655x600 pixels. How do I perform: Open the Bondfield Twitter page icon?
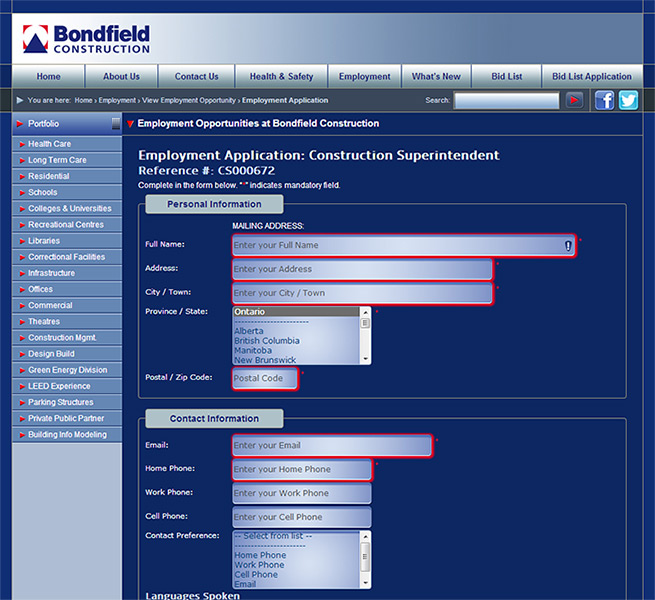coord(628,100)
